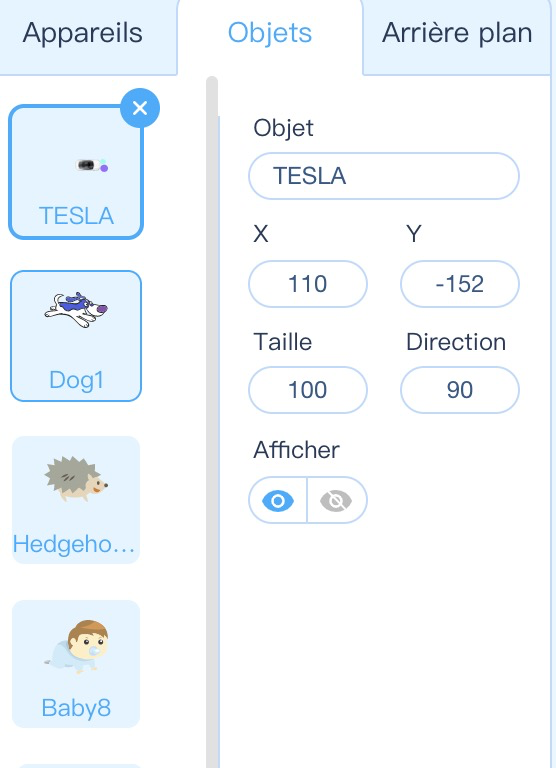Screen dimensions: 556x768
Task: Click the X coordinate field showing 110
Action: 308,284
